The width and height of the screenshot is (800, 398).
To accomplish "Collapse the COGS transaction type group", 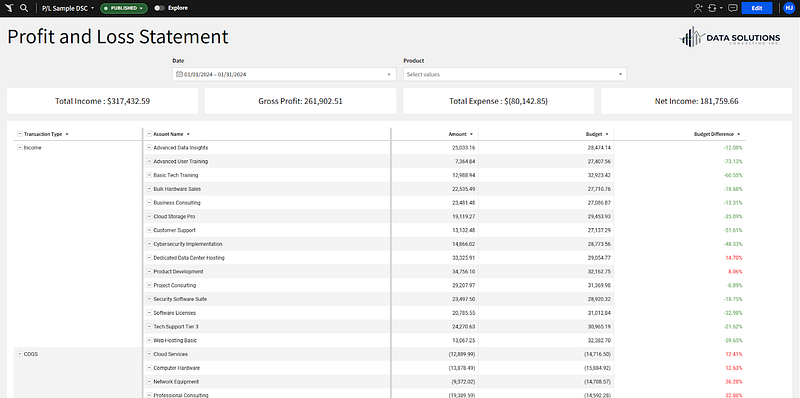I will pyautogui.click(x=19, y=354).
